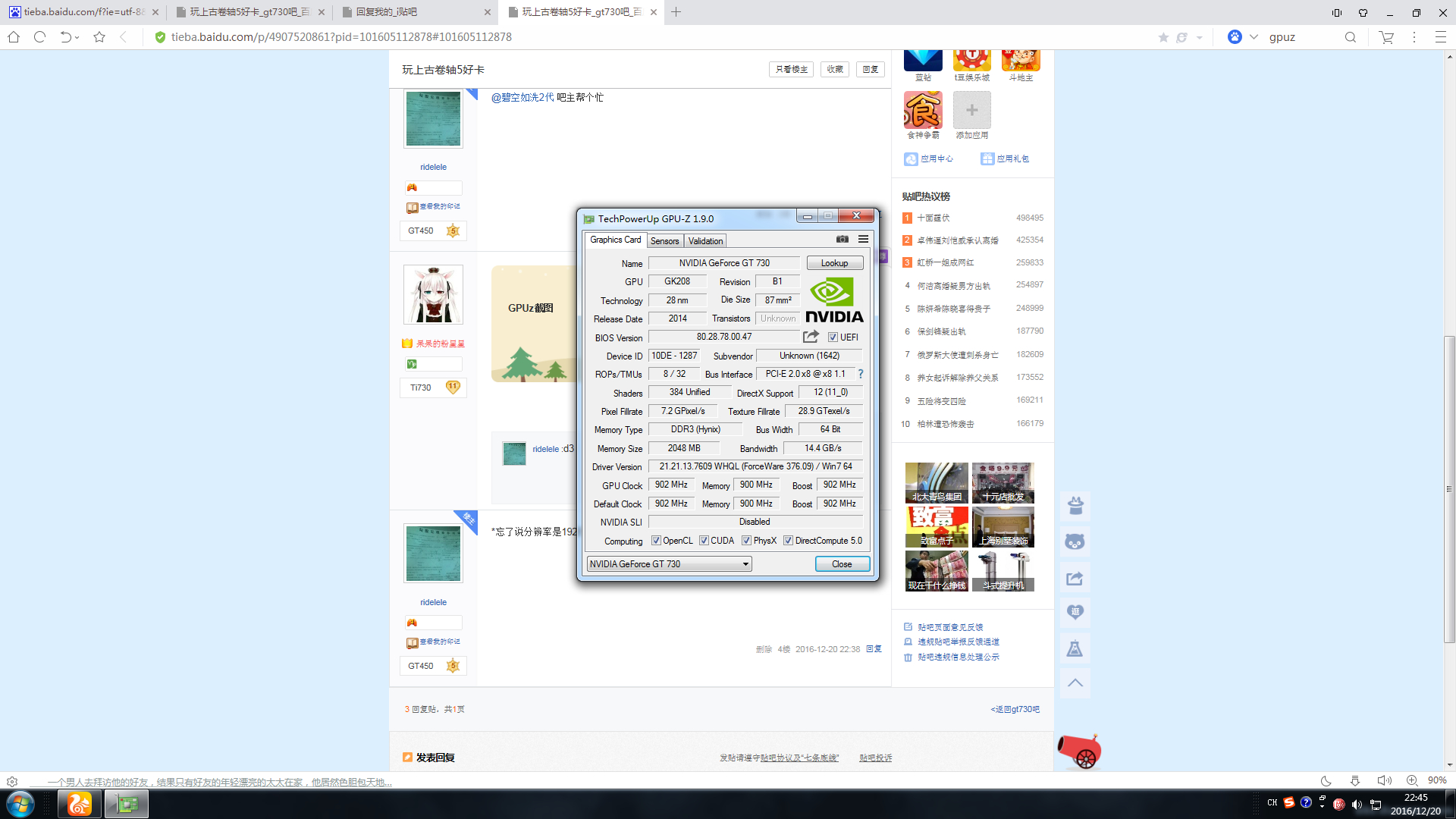Click the Bus Interface question mark icon
This screenshot has height=819, width=1456.
(x=861, y=374)
